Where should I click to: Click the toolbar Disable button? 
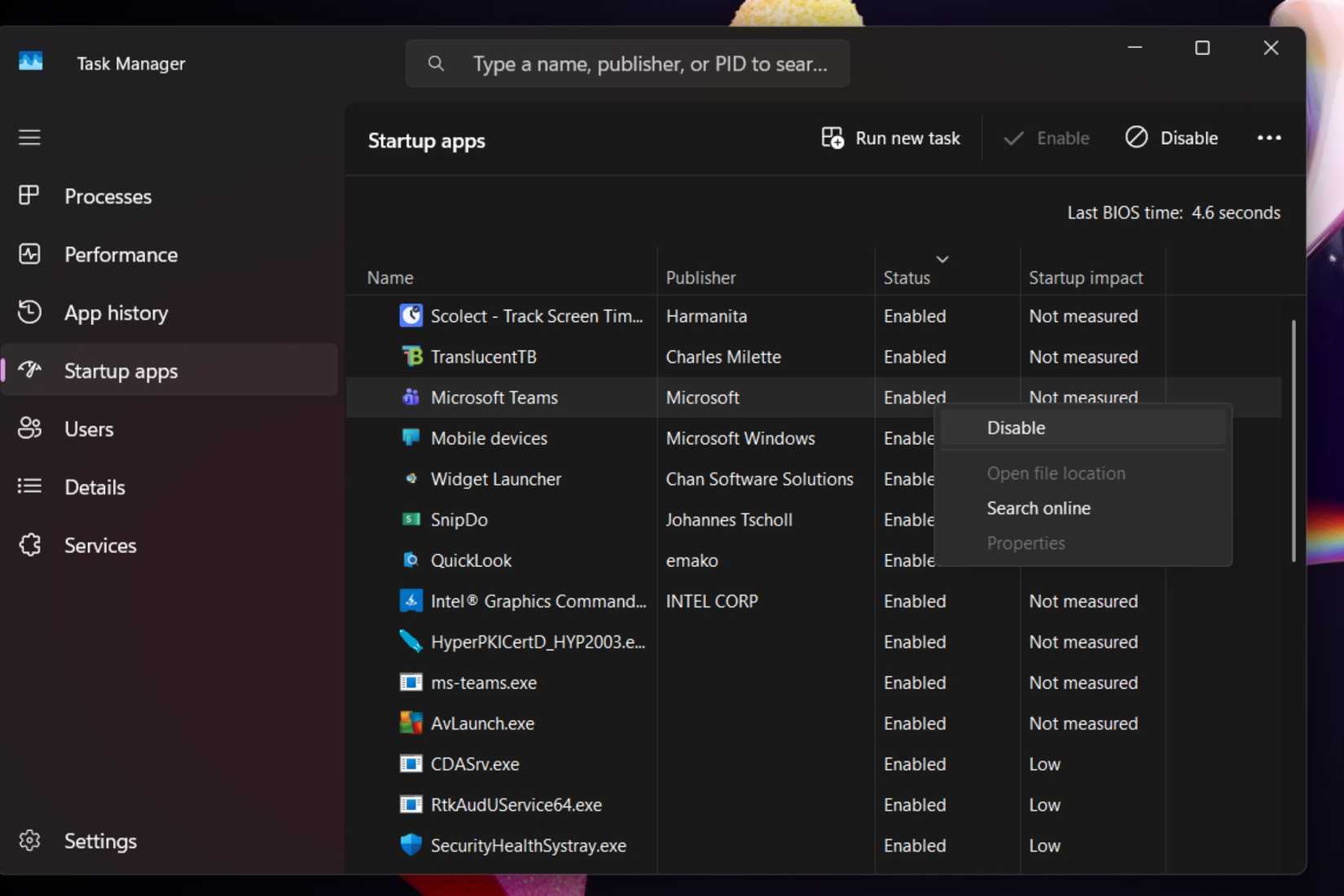click(1171, 138)
